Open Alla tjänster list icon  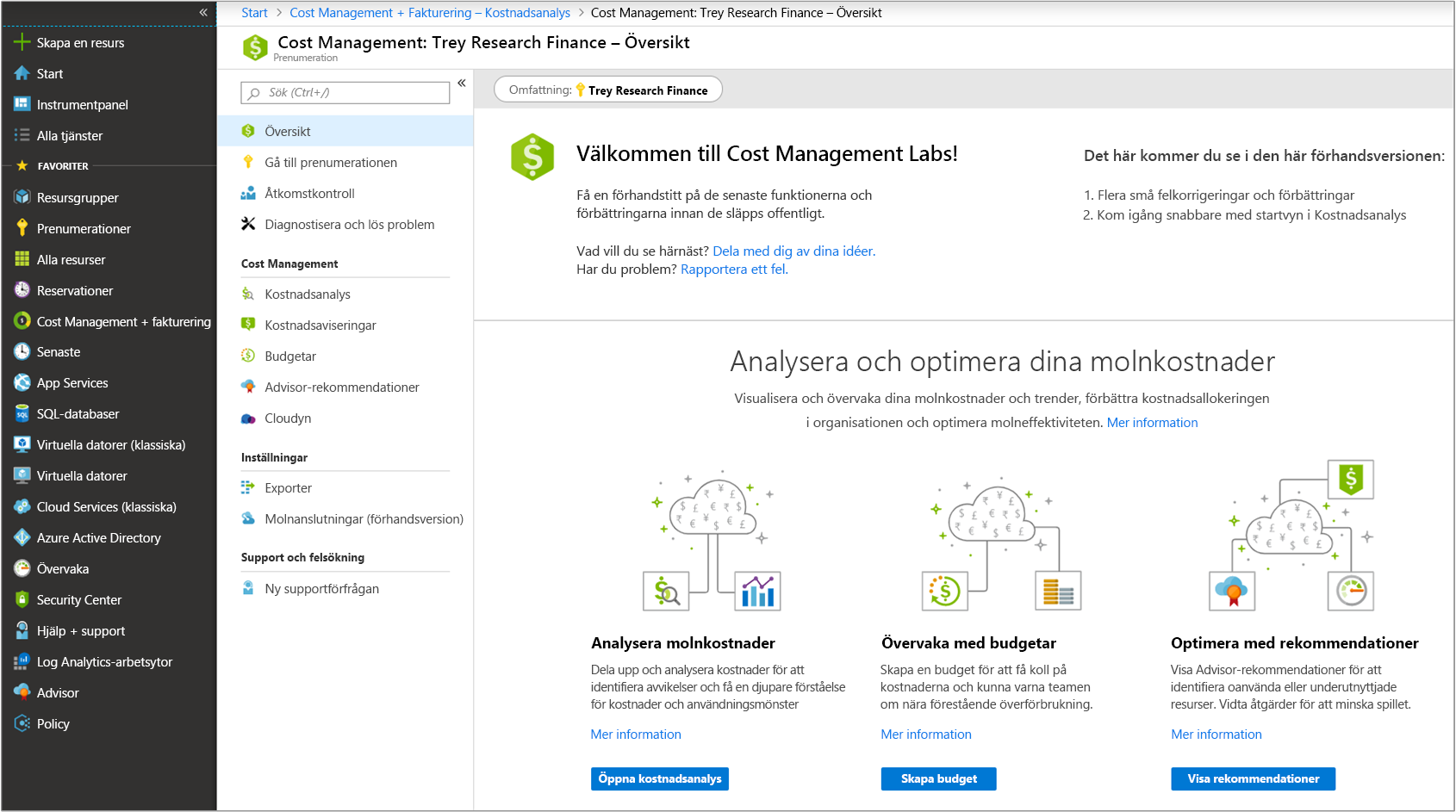[x=22, y=135]
